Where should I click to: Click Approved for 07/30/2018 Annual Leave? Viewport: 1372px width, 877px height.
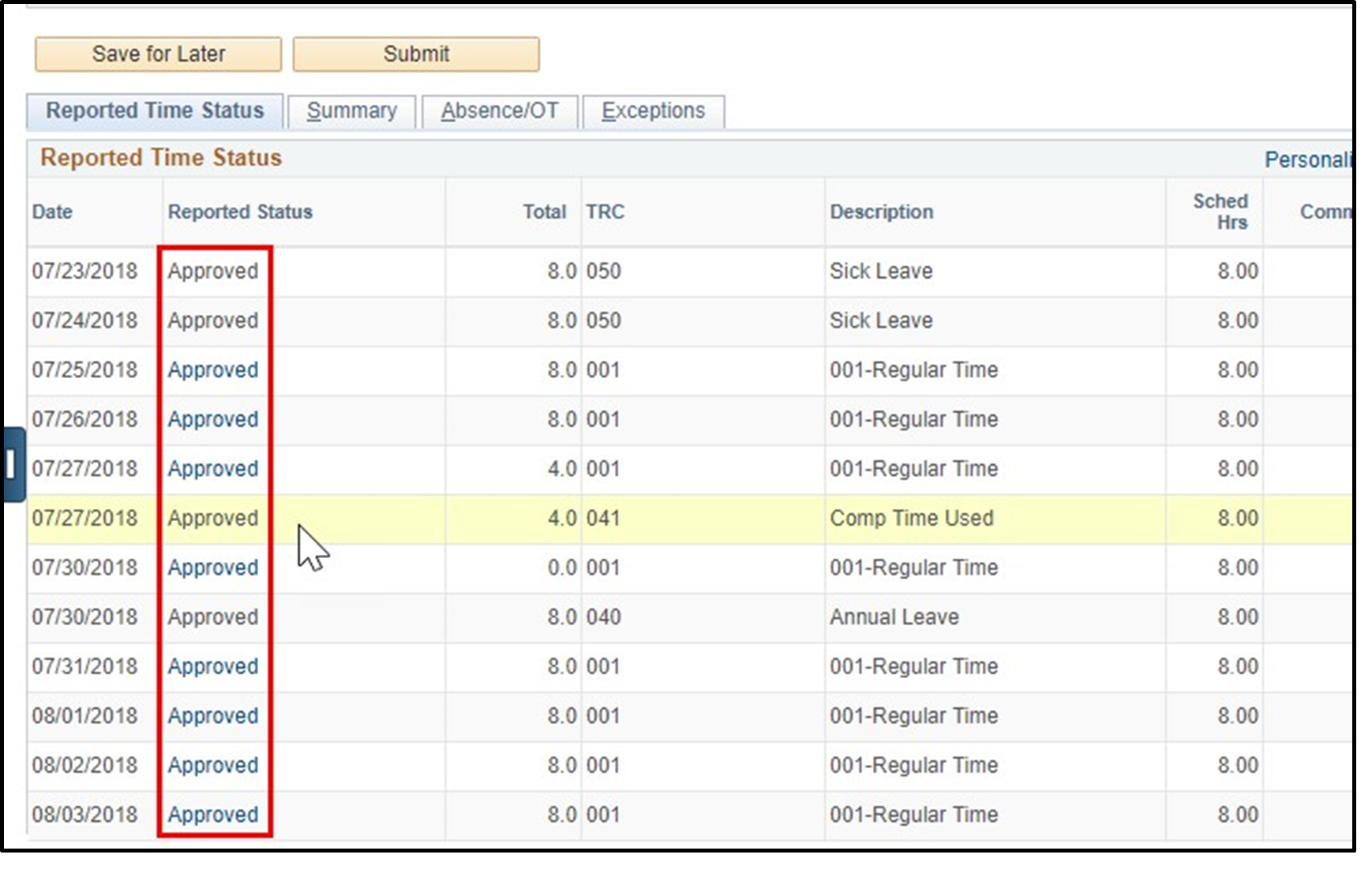pos(213,617)
